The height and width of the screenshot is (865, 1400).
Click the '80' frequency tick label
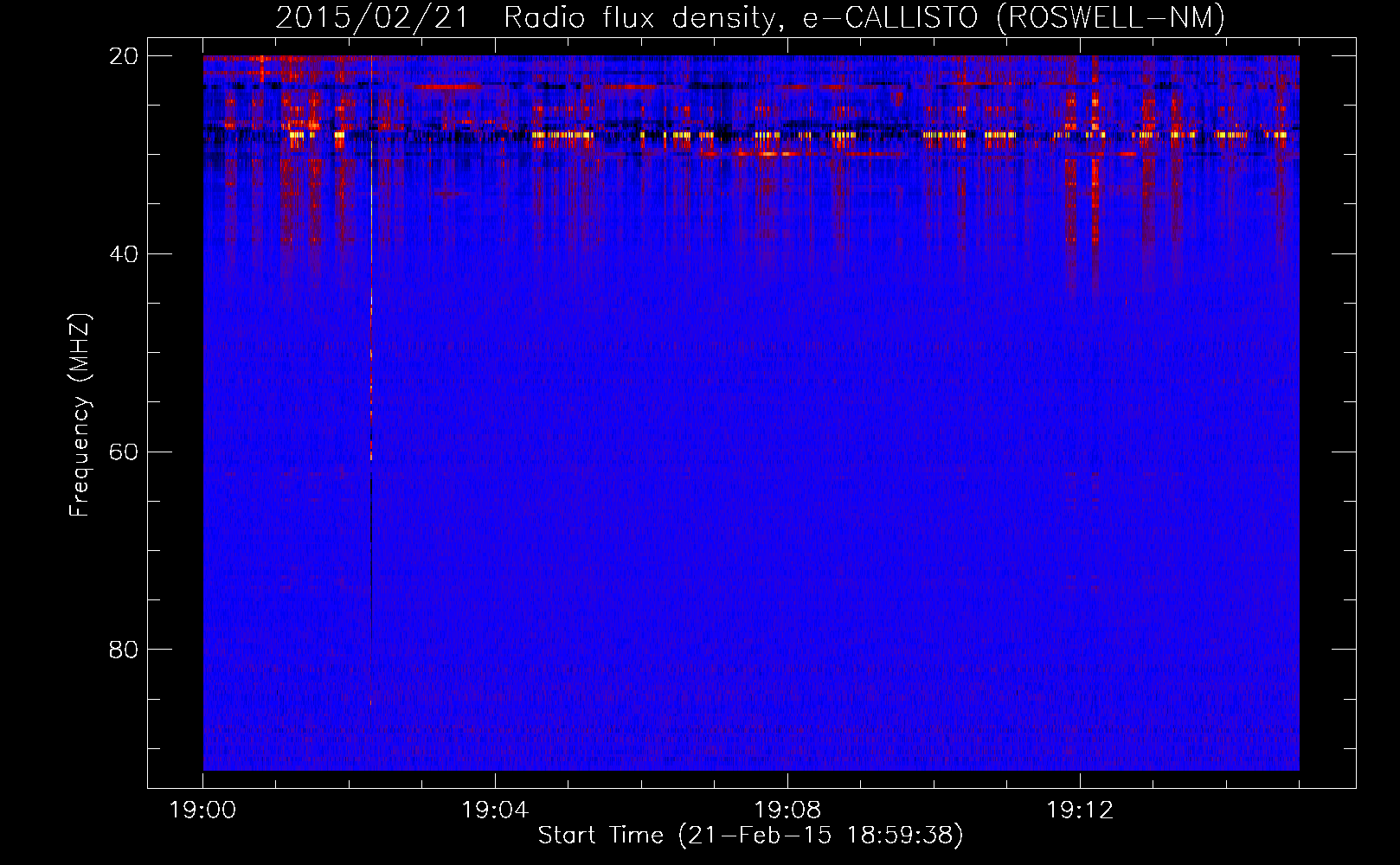pos(125,650)
